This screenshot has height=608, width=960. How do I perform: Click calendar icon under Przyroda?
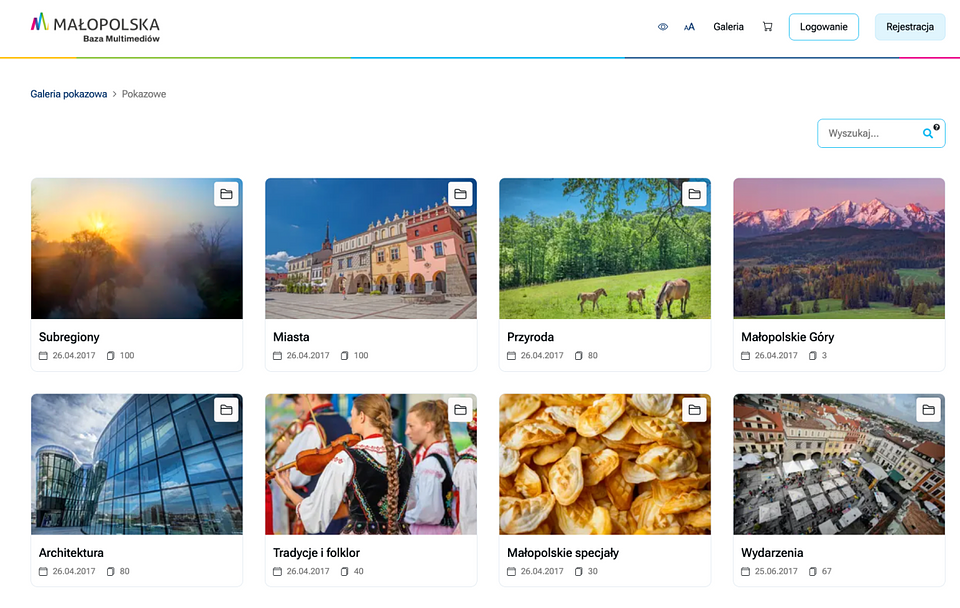coord(511,356)
